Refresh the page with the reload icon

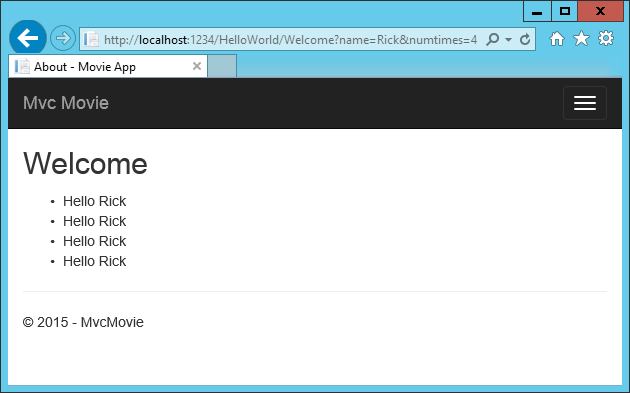click(x=525, y=39)
